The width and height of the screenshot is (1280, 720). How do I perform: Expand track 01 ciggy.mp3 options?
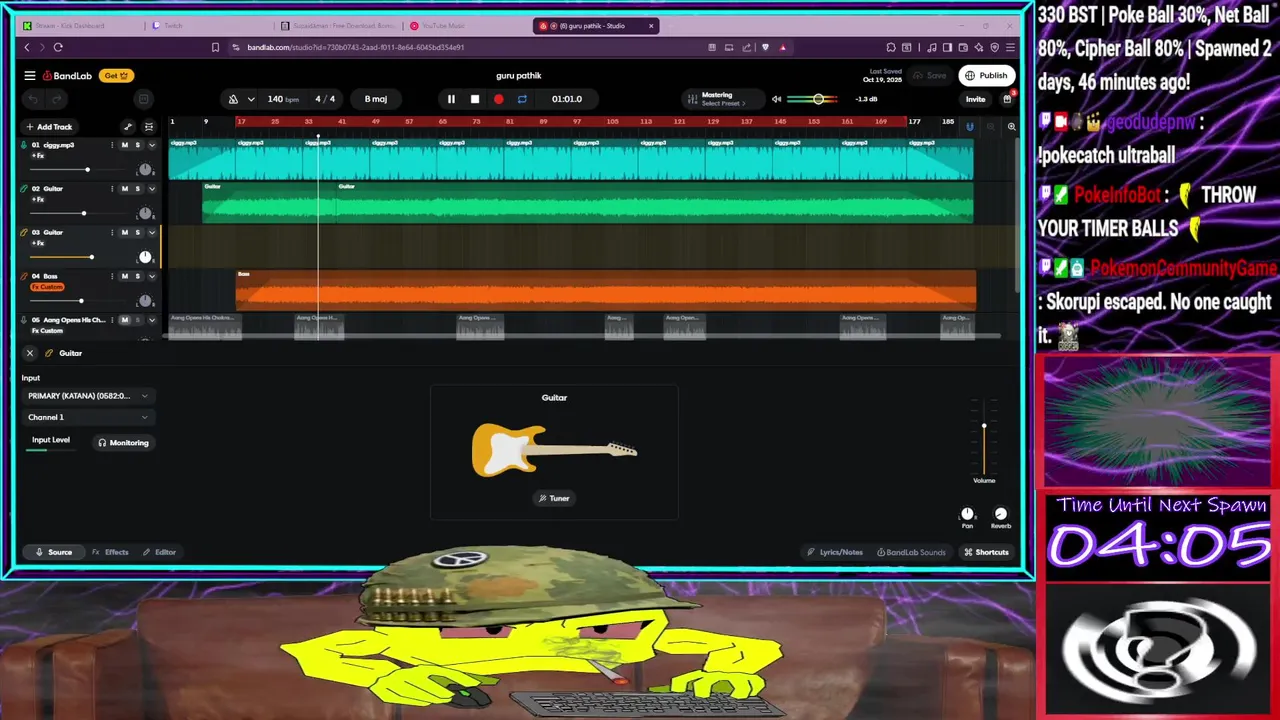pyautogui.click(x=152, y=145)
